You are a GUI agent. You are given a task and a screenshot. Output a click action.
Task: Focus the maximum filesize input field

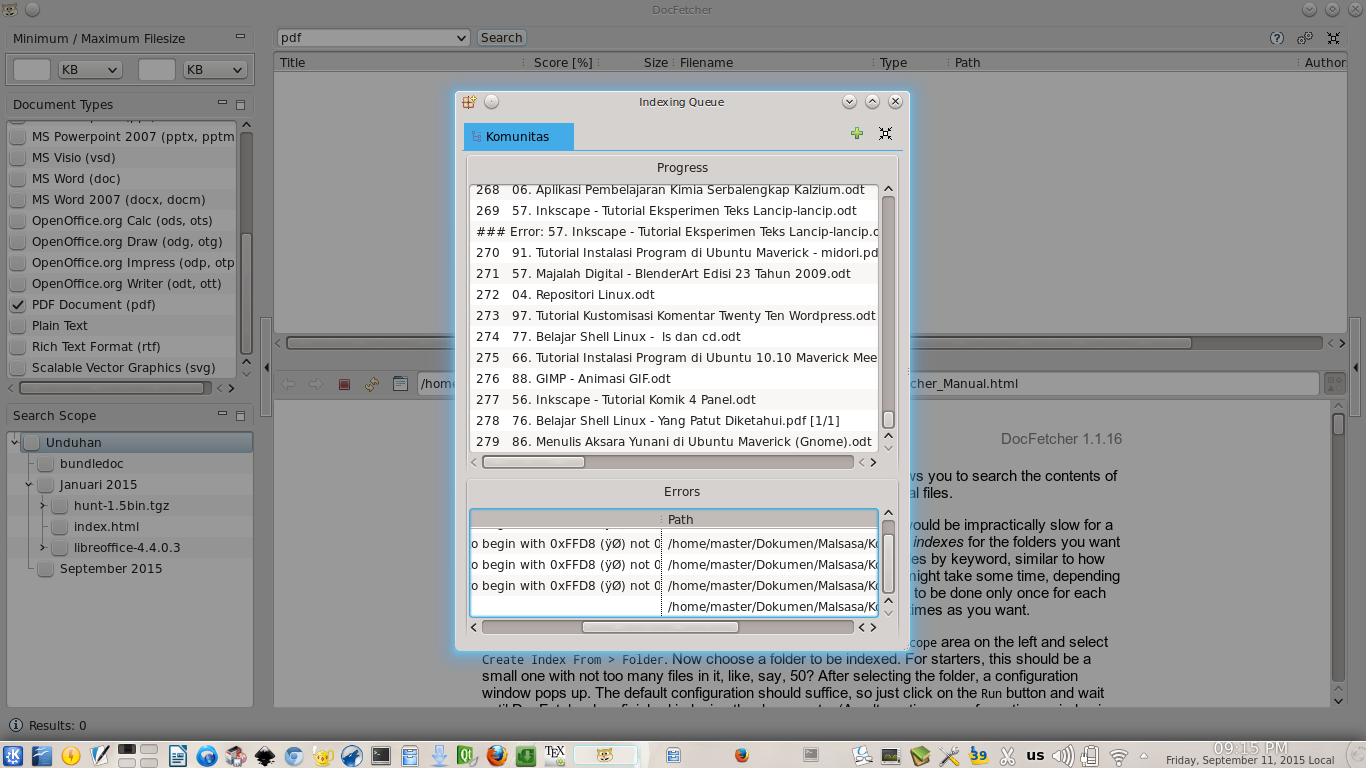pos(157,70)
